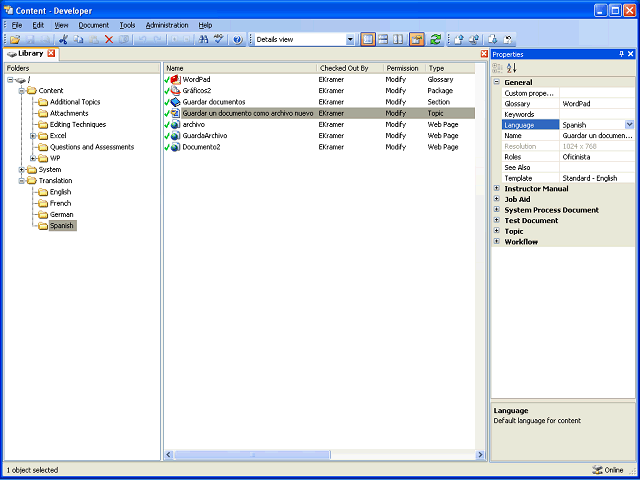
Task: Click the Find binoculars toolbar icon
Action: tap(203, 40)
